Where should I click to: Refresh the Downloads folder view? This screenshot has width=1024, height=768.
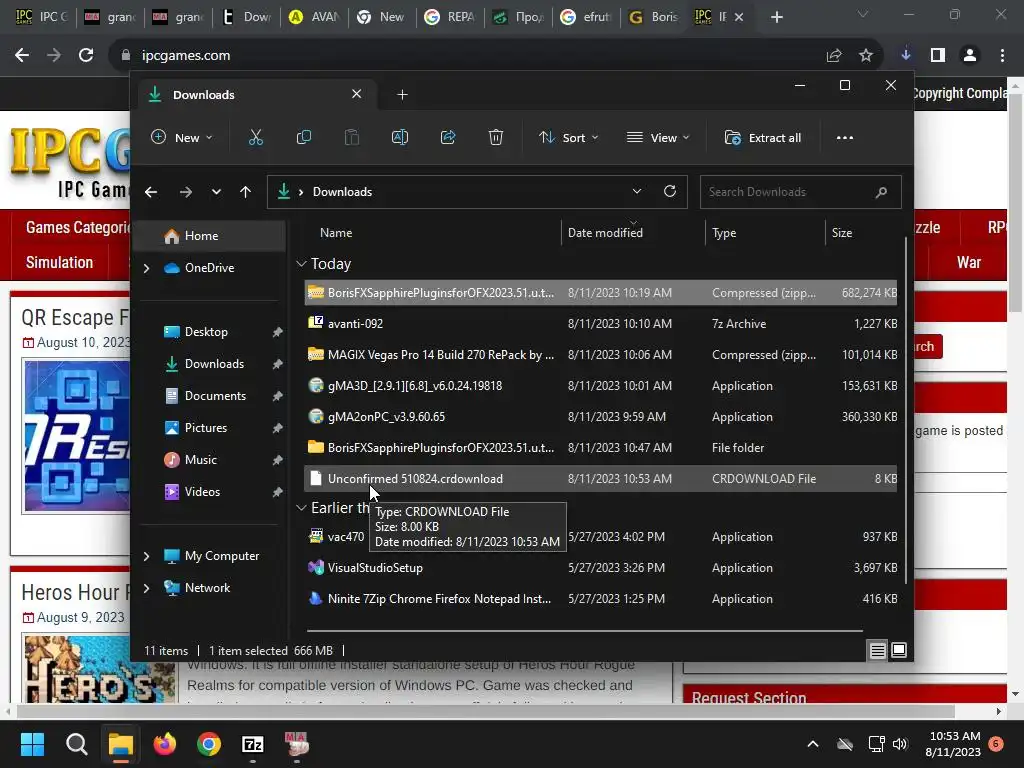coord(669,191)
